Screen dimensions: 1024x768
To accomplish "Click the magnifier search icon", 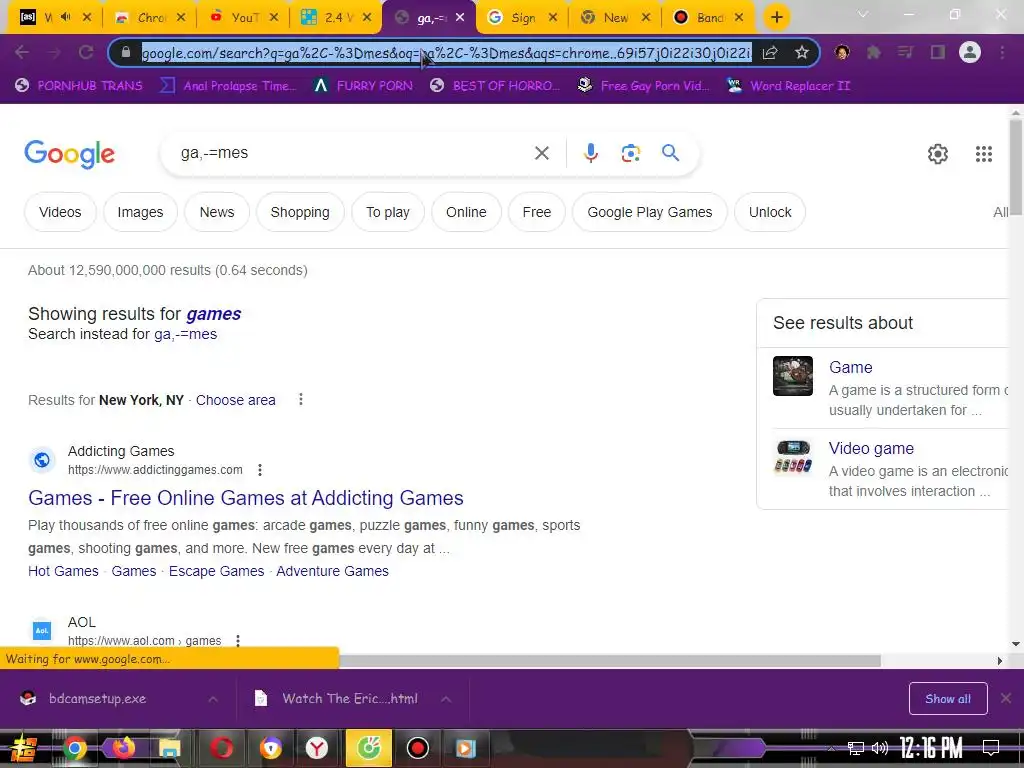I will pyautogui.click(x=670, y=153).
